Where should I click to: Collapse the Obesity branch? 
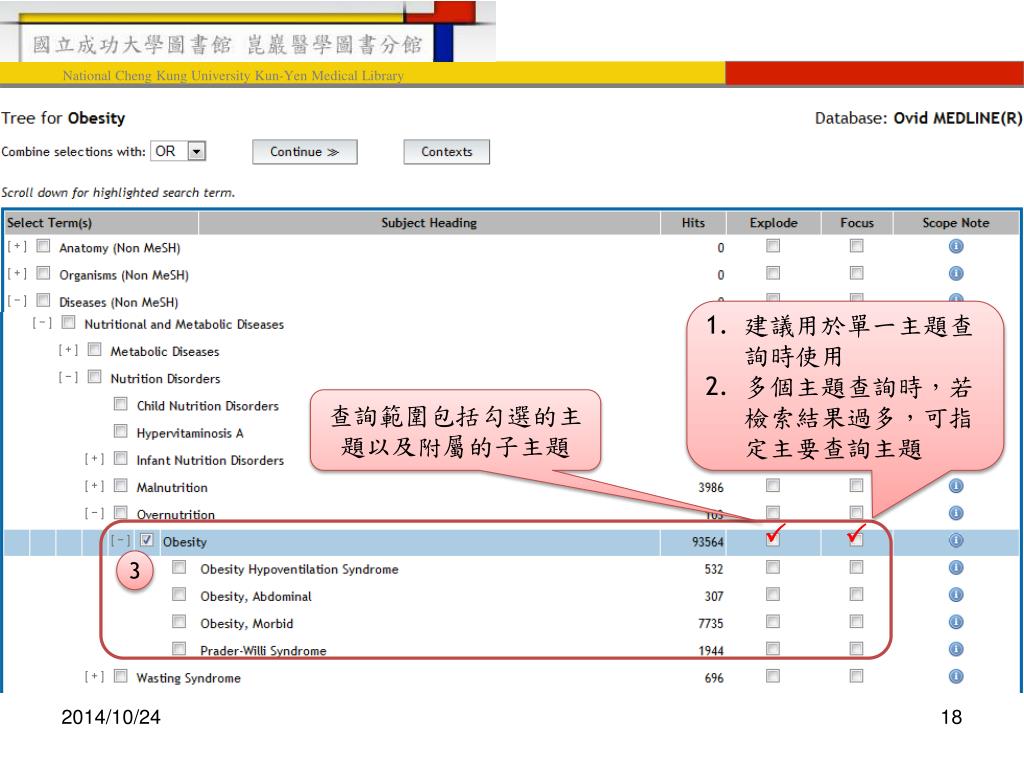121,541
